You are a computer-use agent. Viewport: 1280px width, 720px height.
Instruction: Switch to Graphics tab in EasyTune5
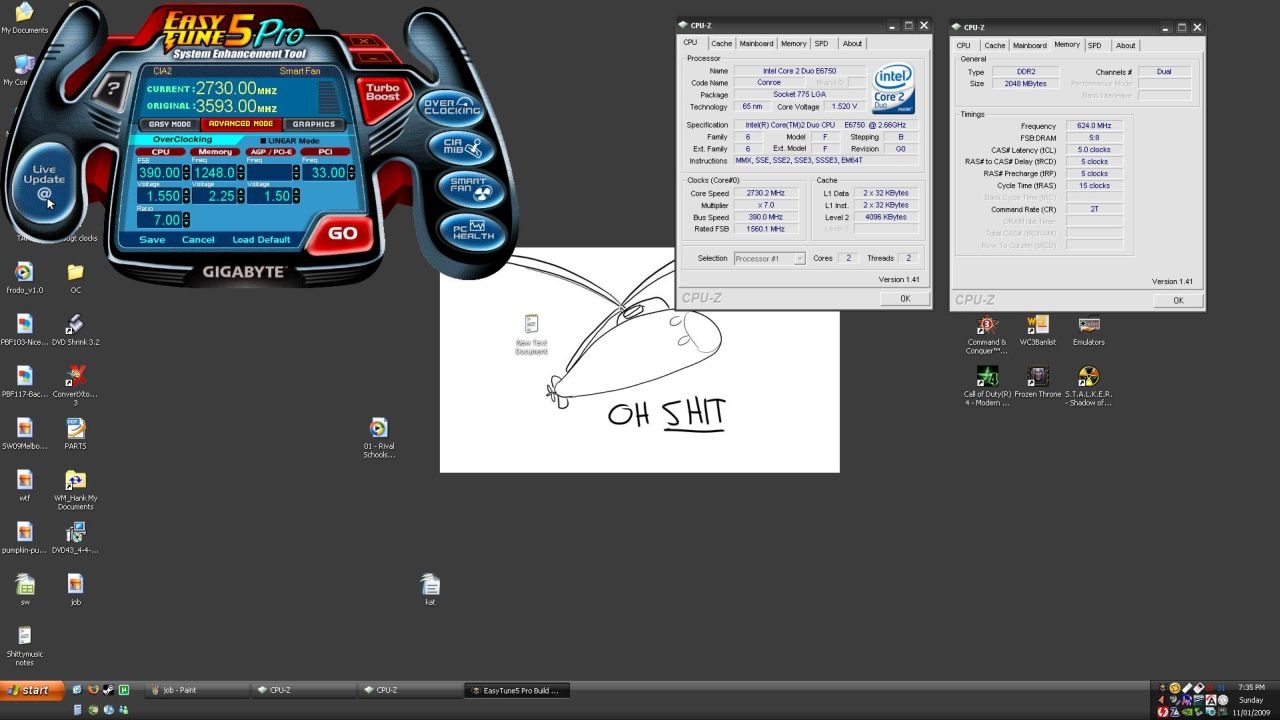(x=313, y=125)
